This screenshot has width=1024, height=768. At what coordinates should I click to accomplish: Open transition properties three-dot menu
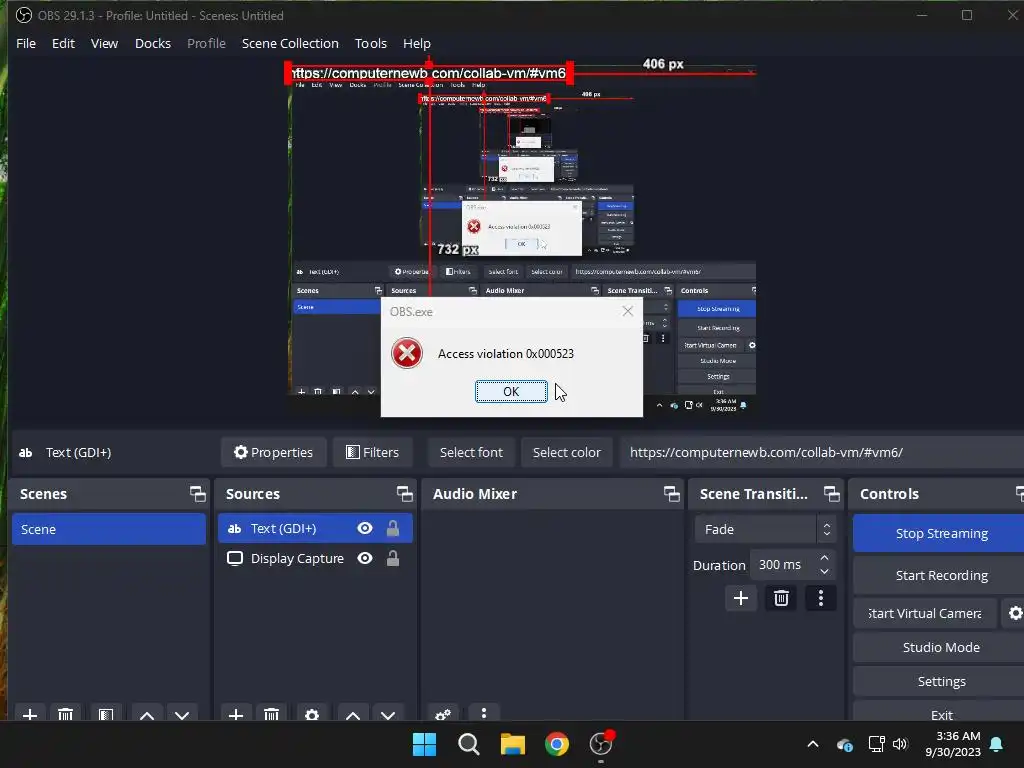(x=821, y=598)
